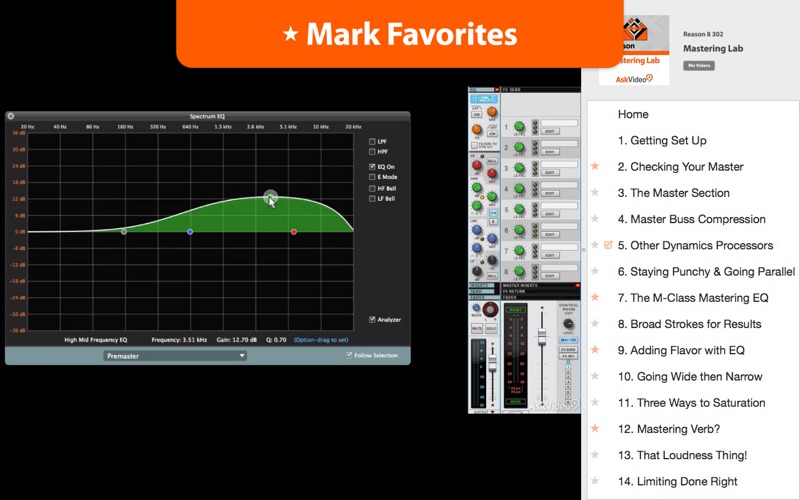The width and height of the screenshot is (800, 500).
Task: Select the blue low-mid EQ node
Action: 190,232
